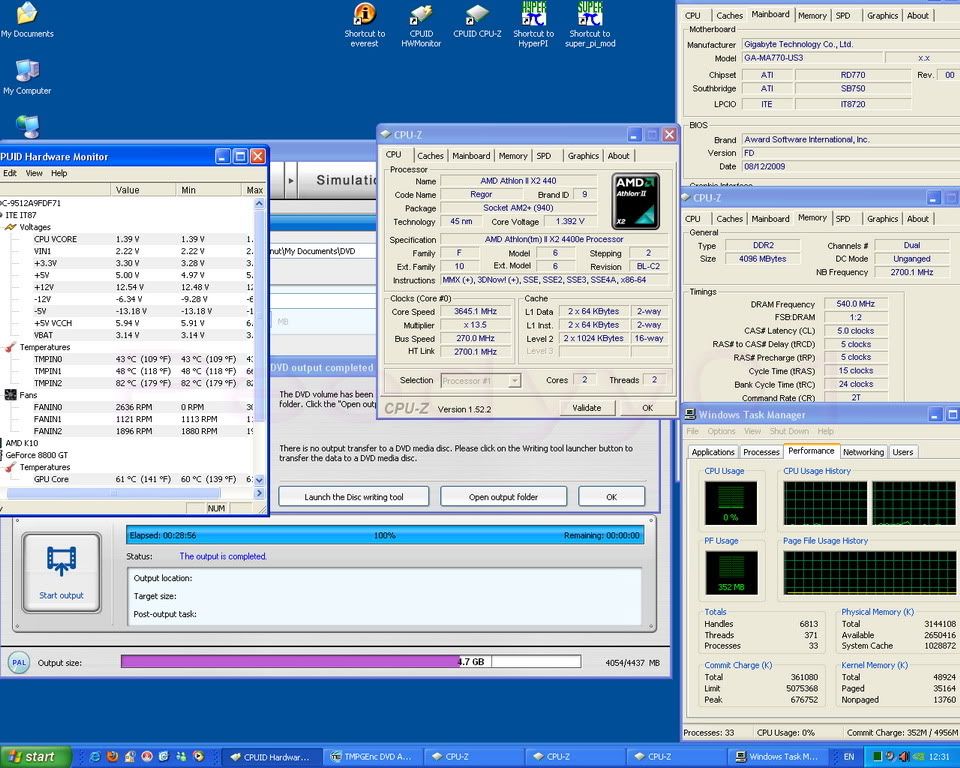
Task: Open the Start menu
Action: point(34,756)
